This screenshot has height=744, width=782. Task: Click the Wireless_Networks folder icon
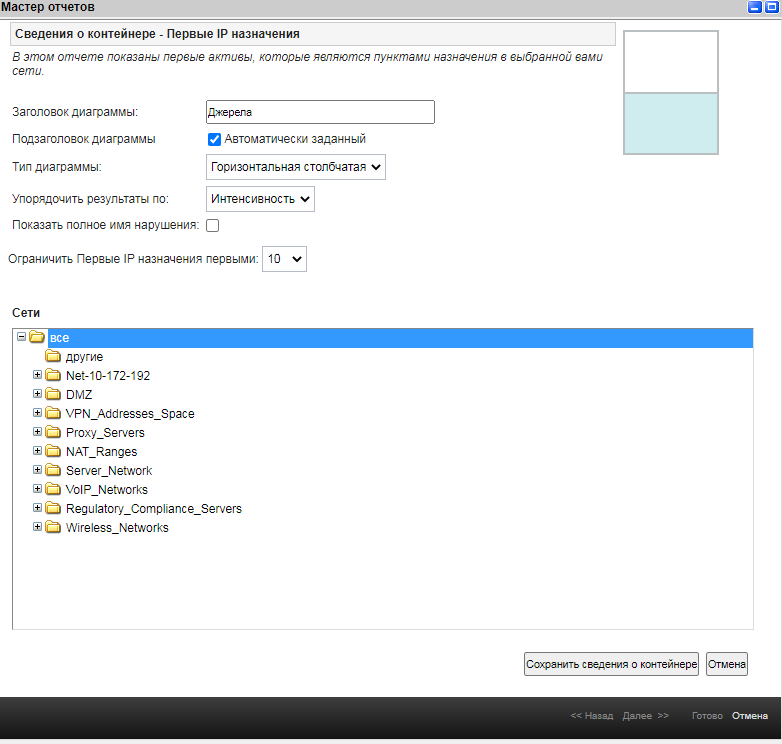pyautogui.click(x=53, y=527)
